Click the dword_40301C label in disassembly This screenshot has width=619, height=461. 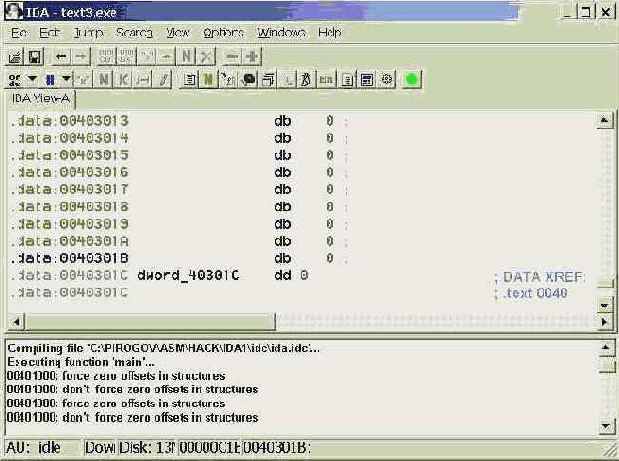(188, 275)
